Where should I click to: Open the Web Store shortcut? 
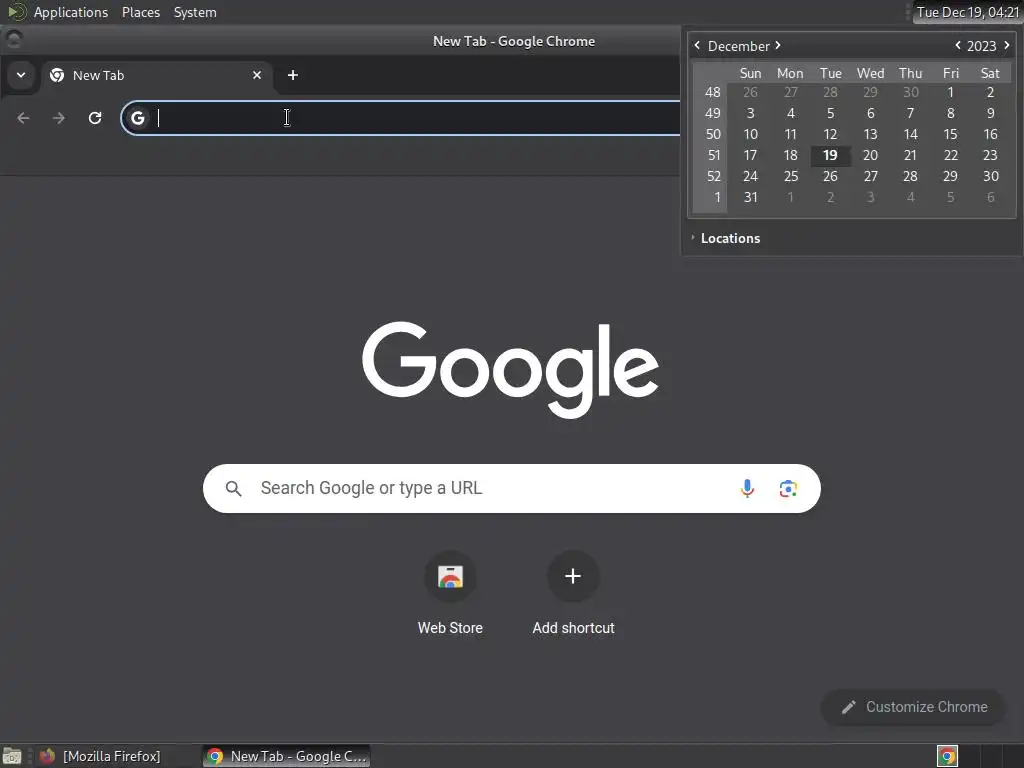(450, 593)
